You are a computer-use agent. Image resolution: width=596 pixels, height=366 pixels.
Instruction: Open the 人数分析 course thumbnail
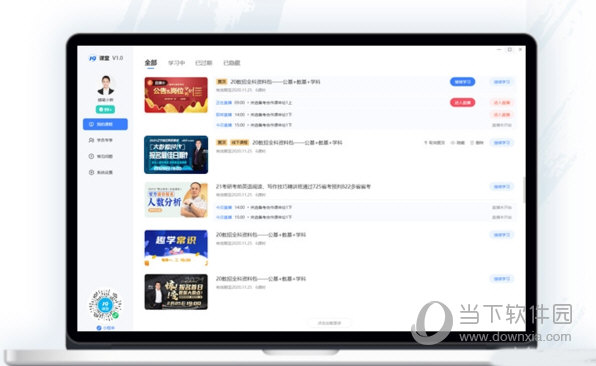[x=176, y=200]
